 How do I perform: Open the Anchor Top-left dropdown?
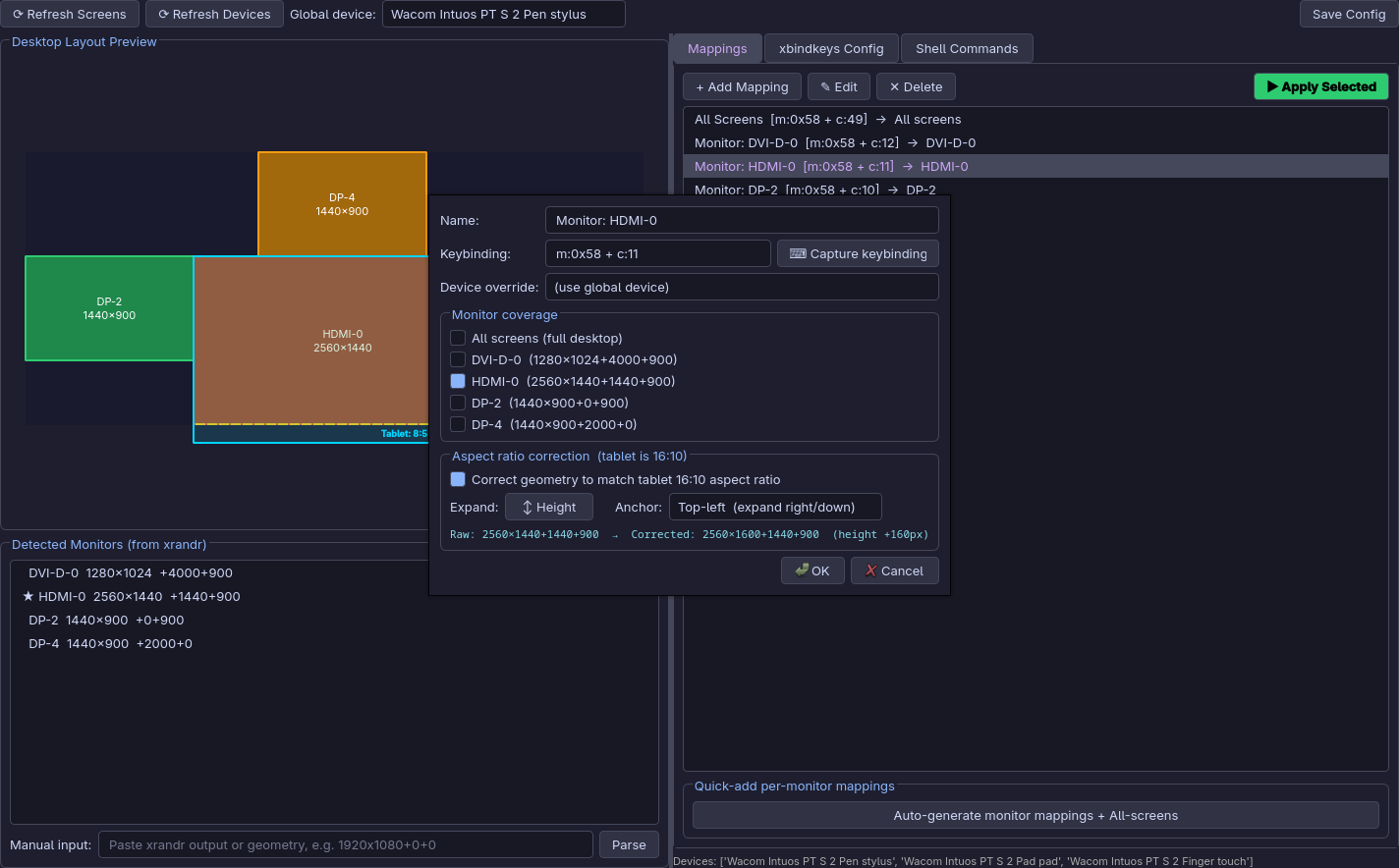pyautogui.click(x=775, y=508)
